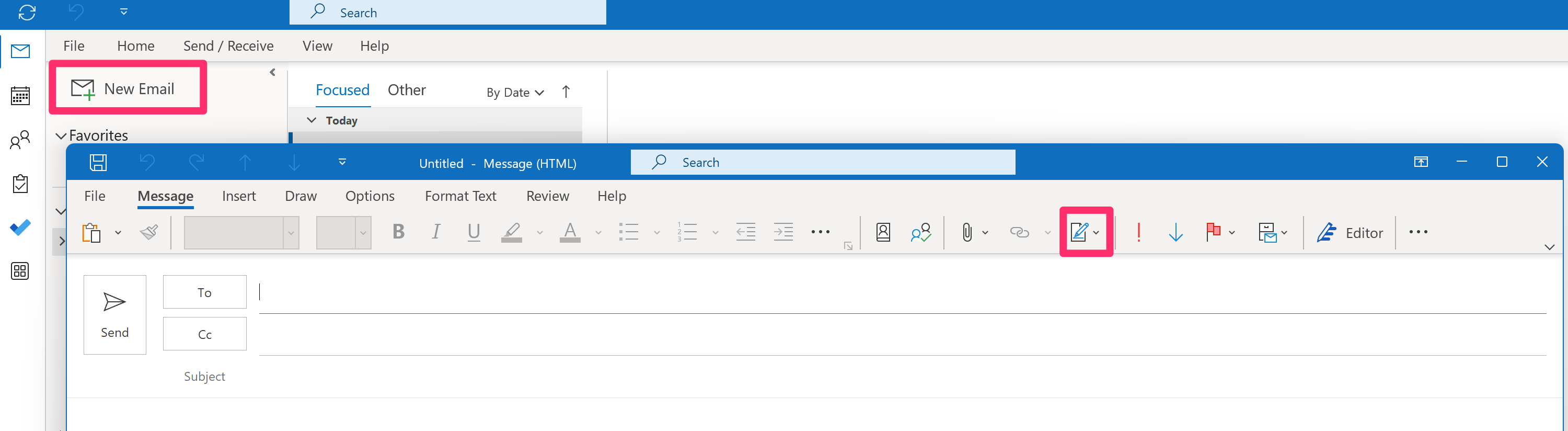This screenshot has height=431, width=1568.
Task: Open the ribbon overflow ellipsis after Editor
Action: [1419, 232]
